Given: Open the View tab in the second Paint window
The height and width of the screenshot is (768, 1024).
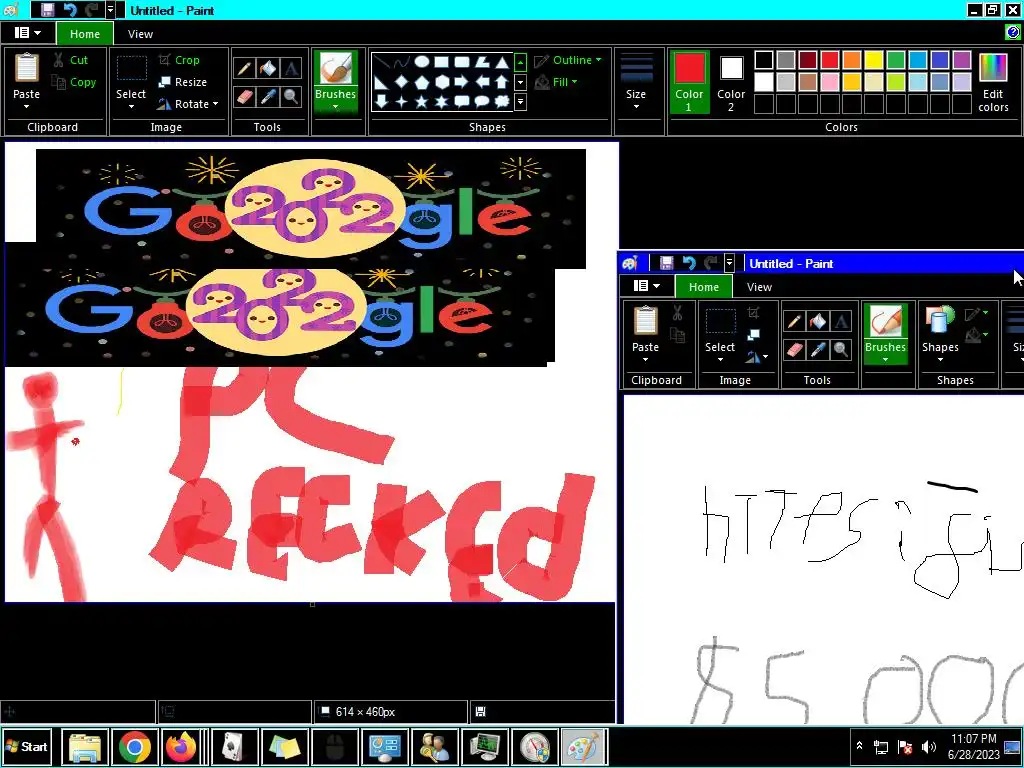Looking at the screenshot, I should pyautogui.click(x=759, y=287).
